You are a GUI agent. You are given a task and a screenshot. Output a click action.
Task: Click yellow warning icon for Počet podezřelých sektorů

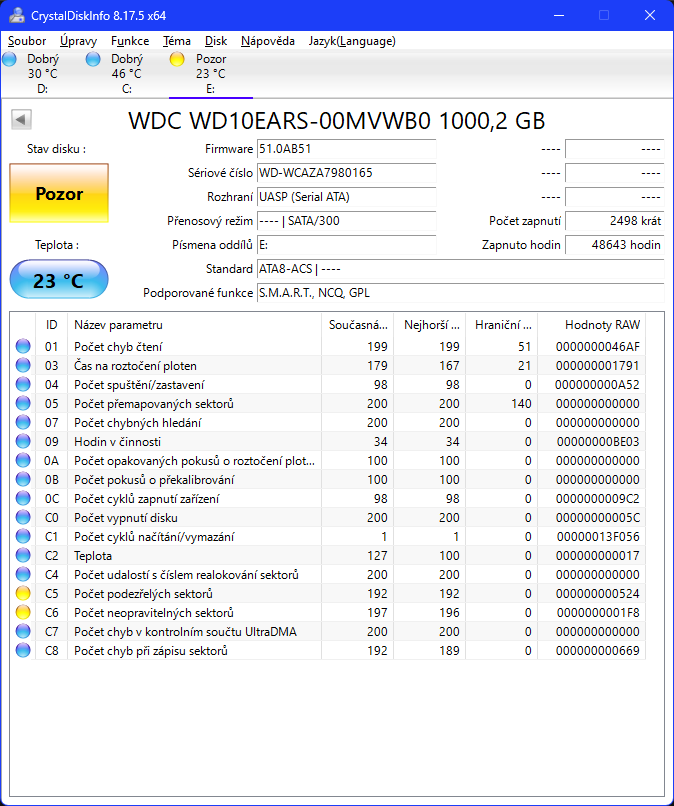click(23, 594)
